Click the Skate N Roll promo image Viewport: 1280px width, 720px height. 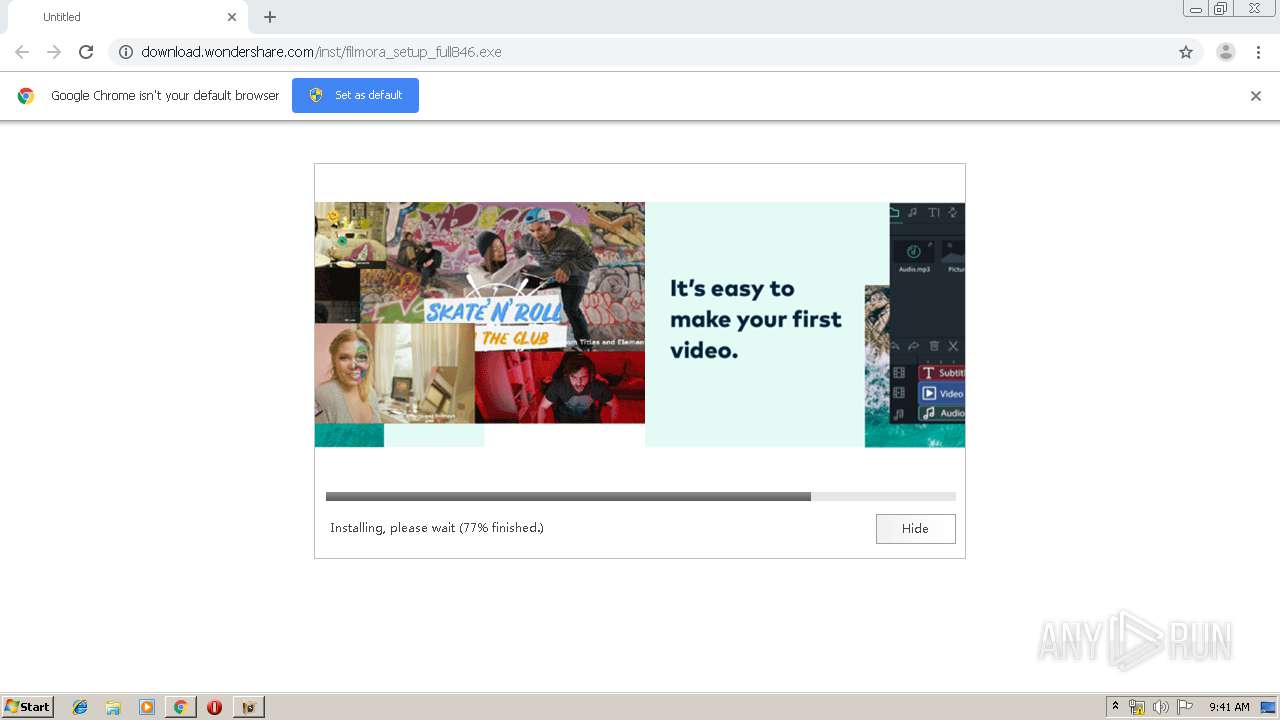click(480, 313)
